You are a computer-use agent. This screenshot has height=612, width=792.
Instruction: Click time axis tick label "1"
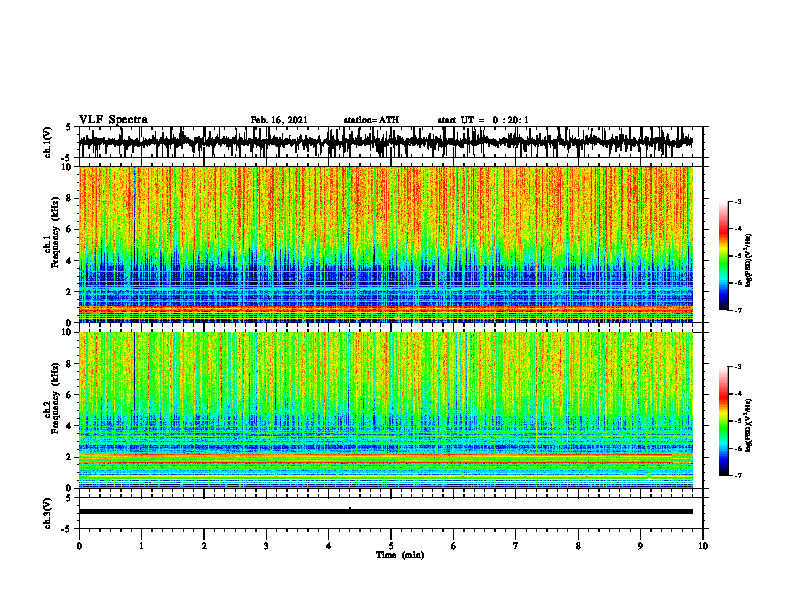[141, 546]
